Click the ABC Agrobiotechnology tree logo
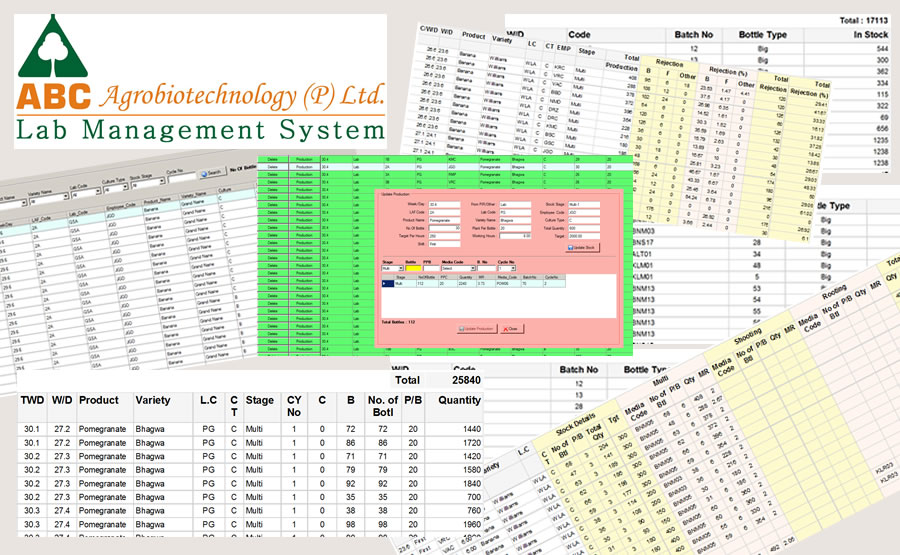 click(53, 46)
